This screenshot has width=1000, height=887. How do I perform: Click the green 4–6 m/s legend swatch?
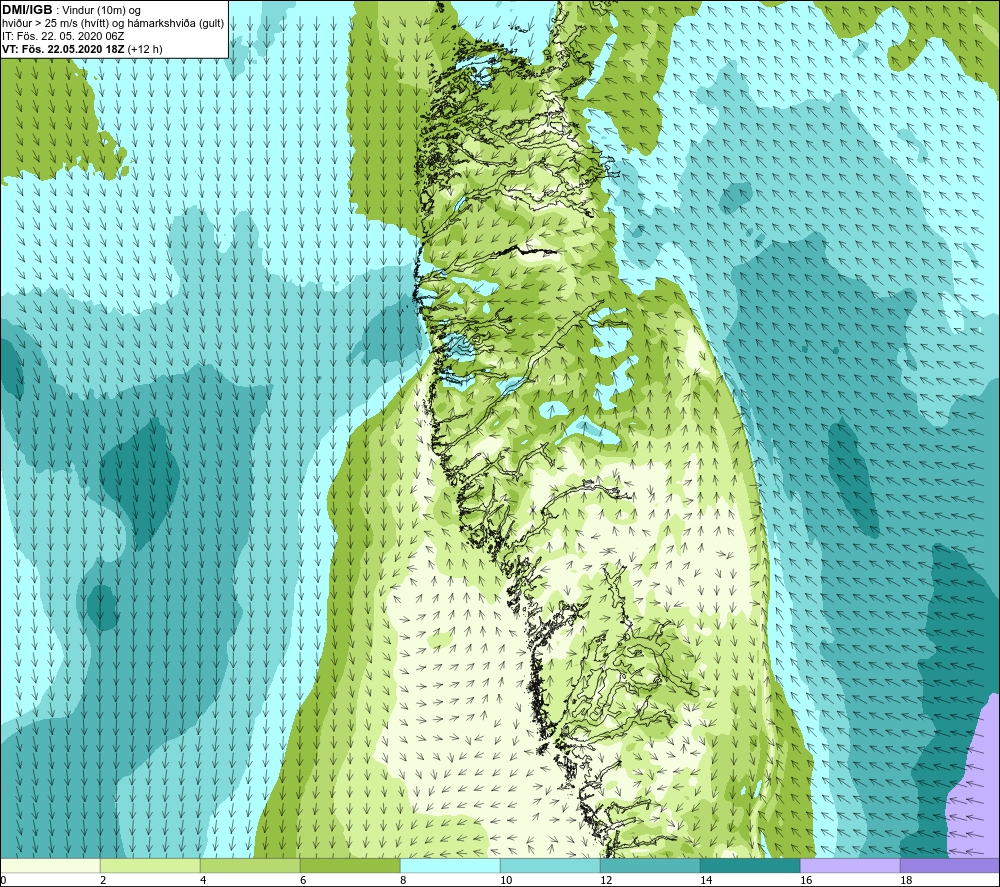tap(250, 866)
